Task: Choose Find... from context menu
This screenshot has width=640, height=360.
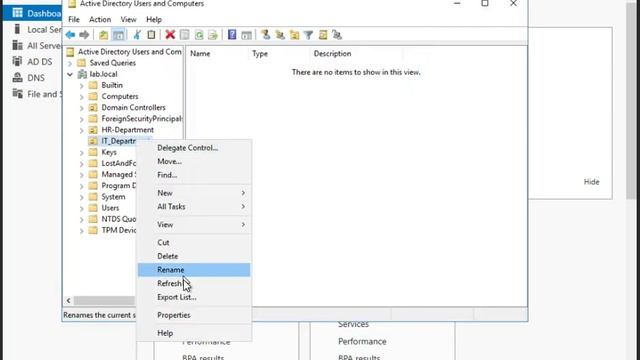Action: (x=194, y=175)
